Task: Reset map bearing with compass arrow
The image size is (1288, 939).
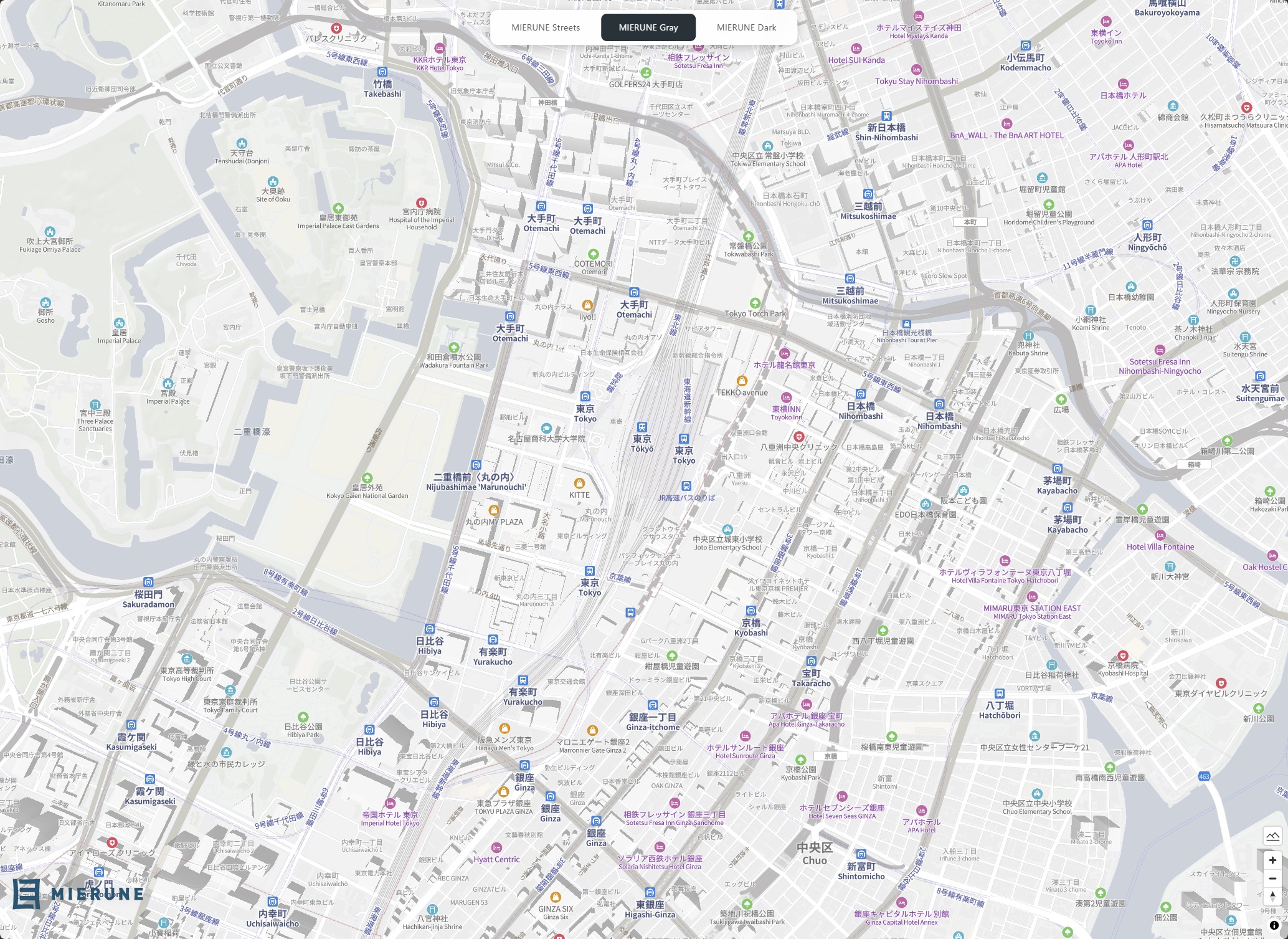Action: [1272, 896]
